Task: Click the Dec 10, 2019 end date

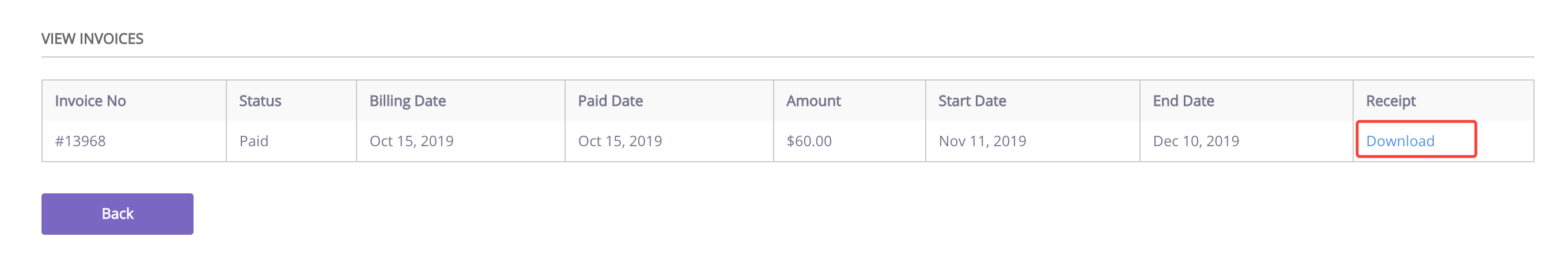Action: 1196,141
